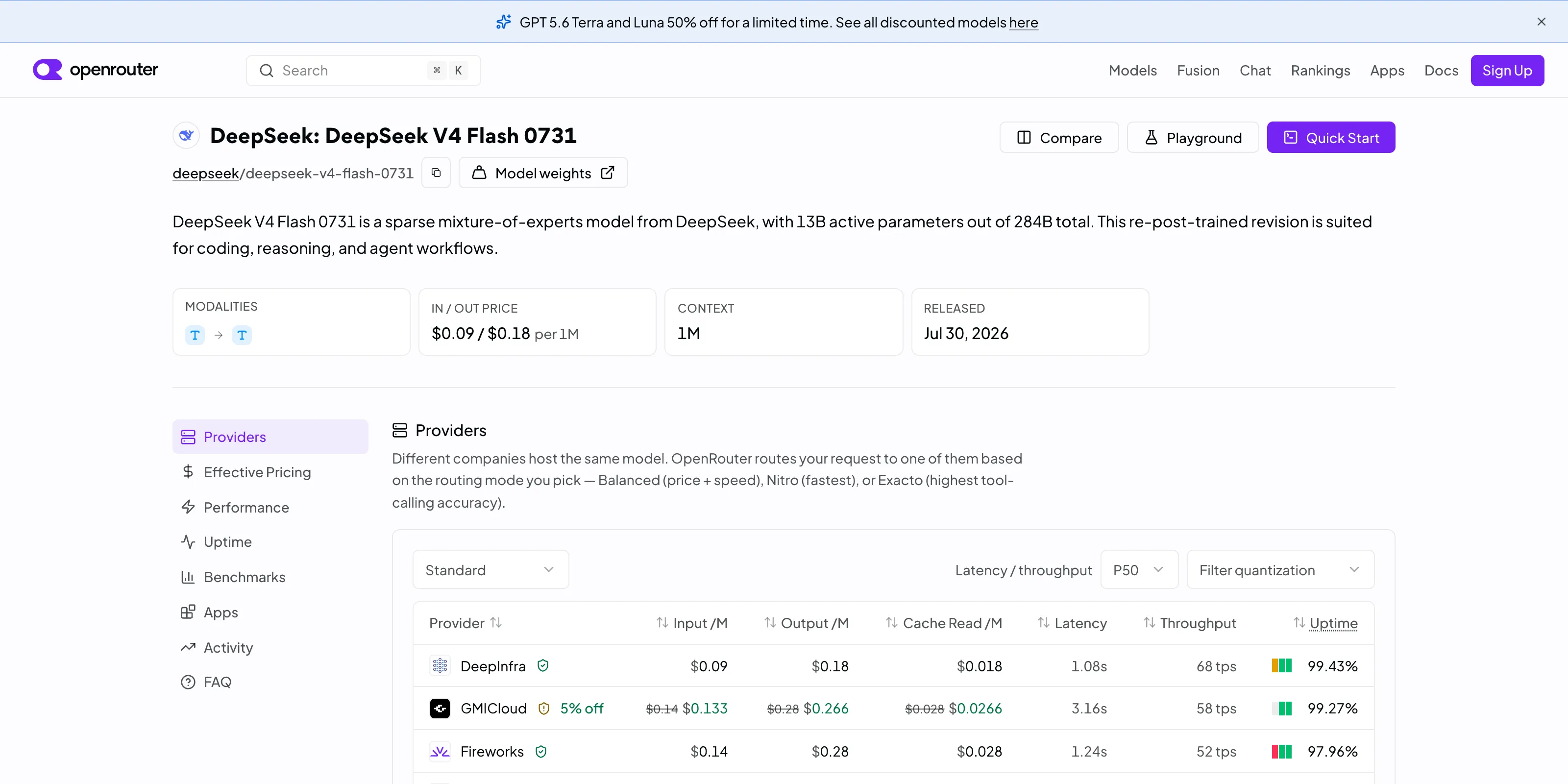The width and height of the screenshot is (1568, 784).
Task: Click GMICloud's 58 tps throughput value
Action: click(x=1216, y=709)
